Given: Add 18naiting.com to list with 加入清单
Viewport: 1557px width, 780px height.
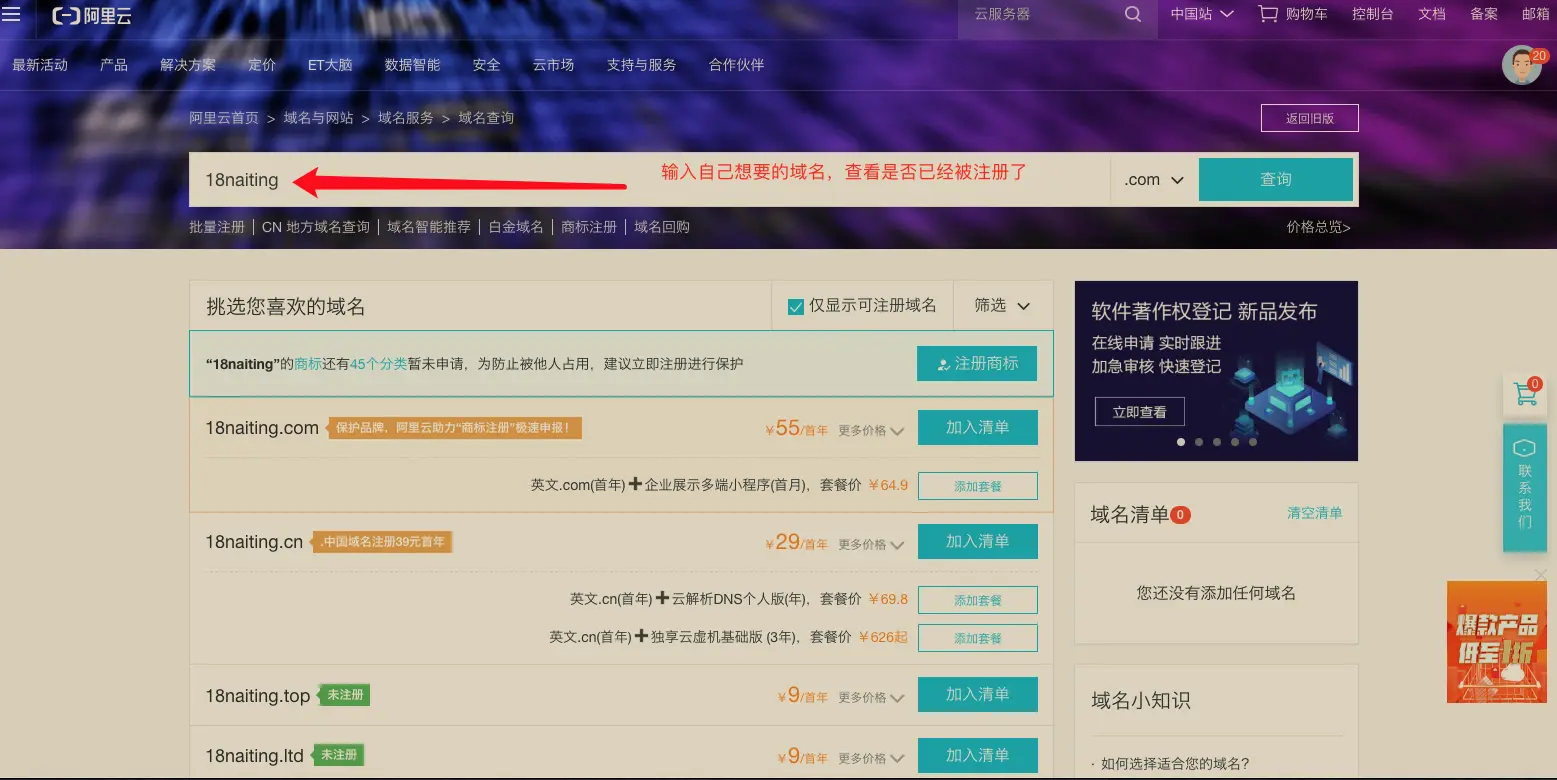Looking at the screenshot, I should pyautogui.click(x=977, y=428).
